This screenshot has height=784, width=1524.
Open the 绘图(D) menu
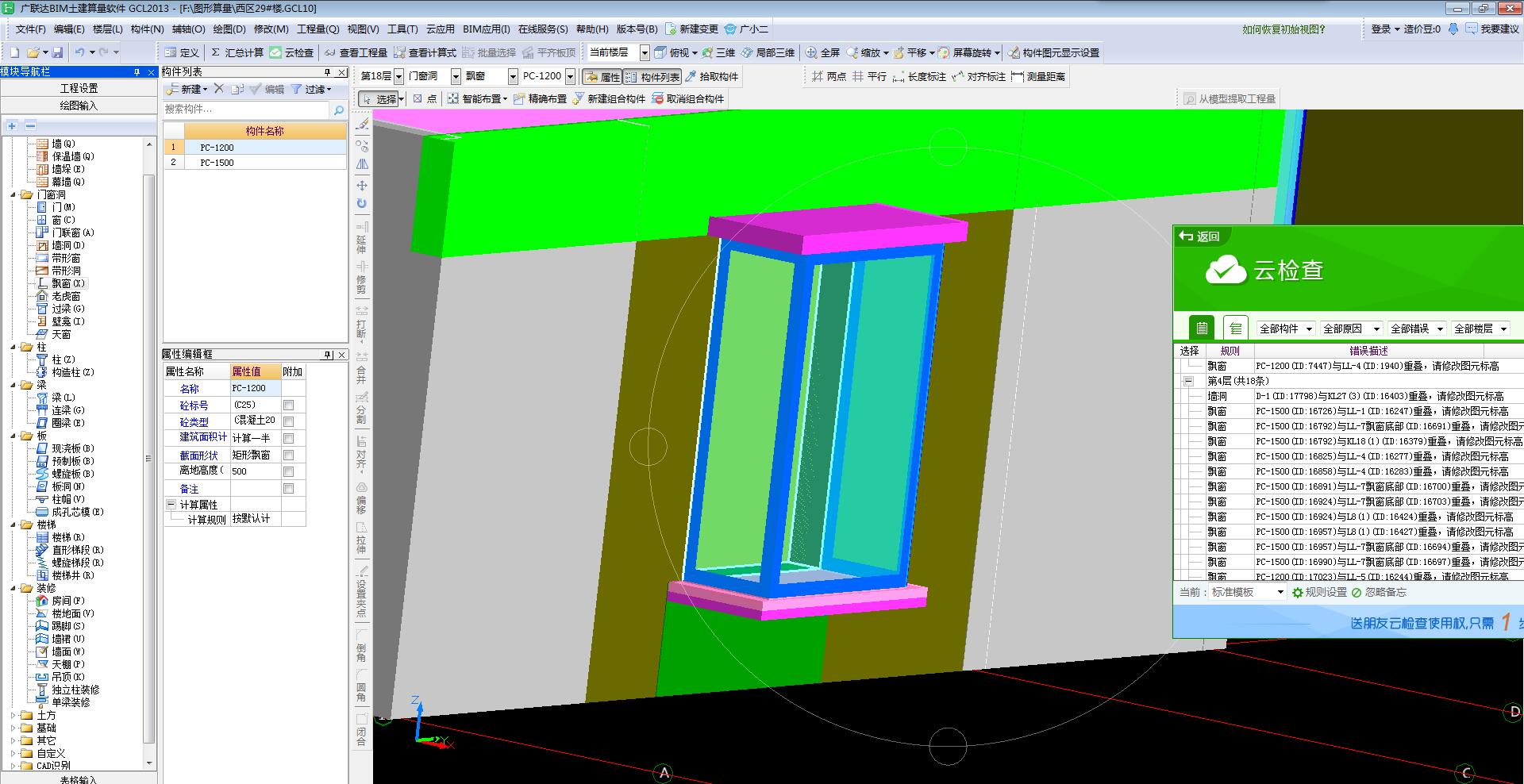click(x=229, y=29)
